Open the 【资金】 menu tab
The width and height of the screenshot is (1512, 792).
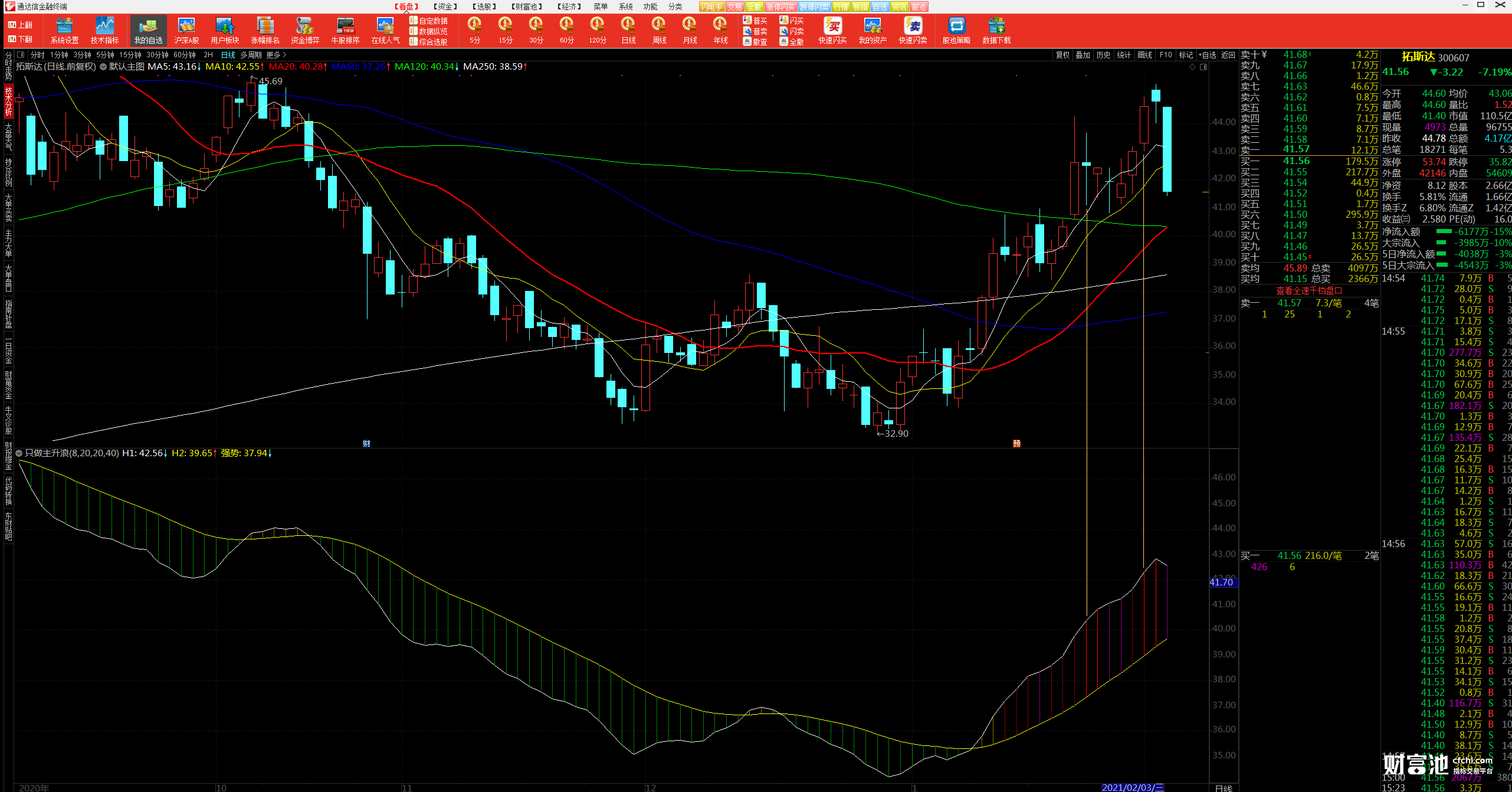coord(445,6)
